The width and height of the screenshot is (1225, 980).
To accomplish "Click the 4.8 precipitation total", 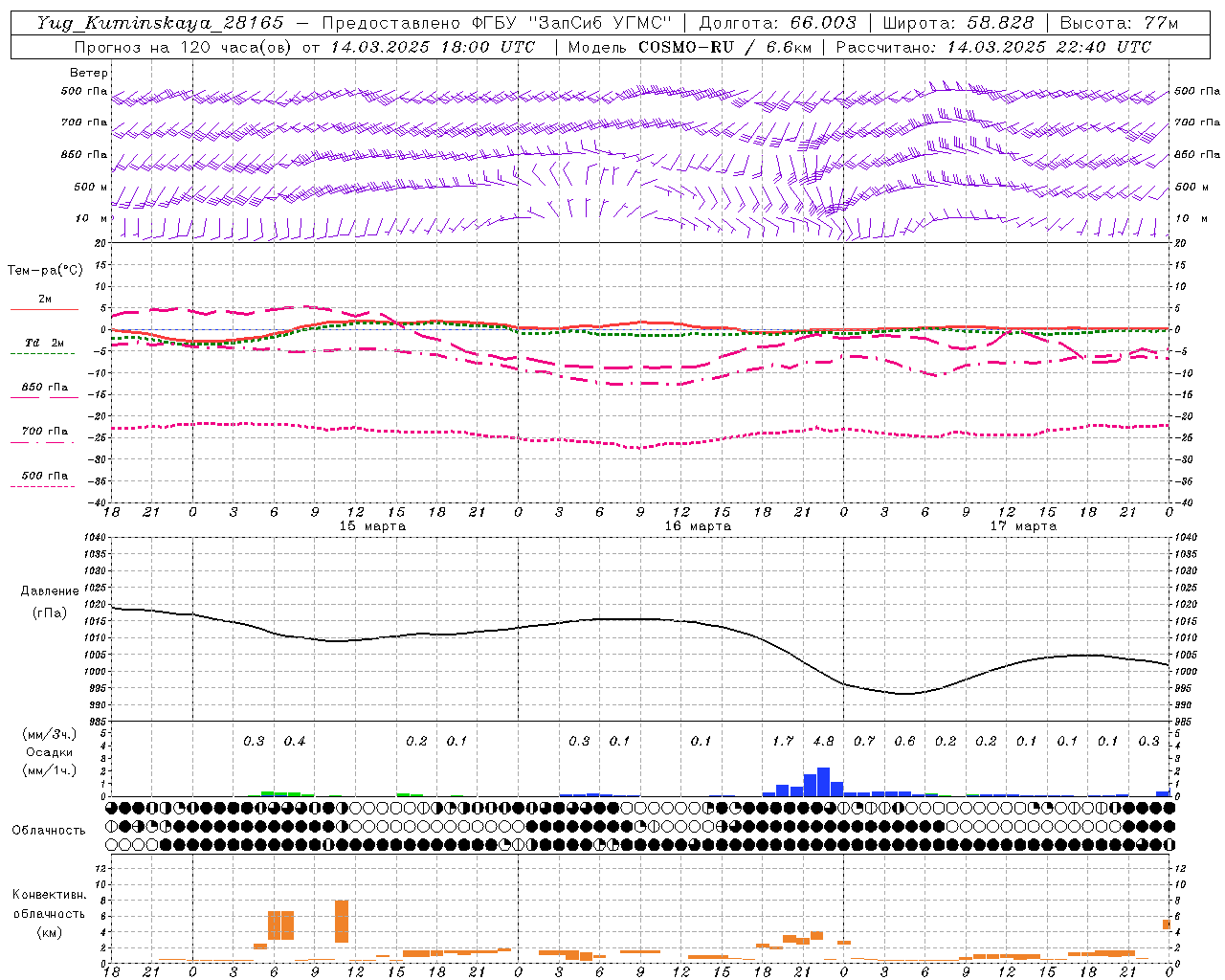I will pyautogui.click(x=823, y=741).
